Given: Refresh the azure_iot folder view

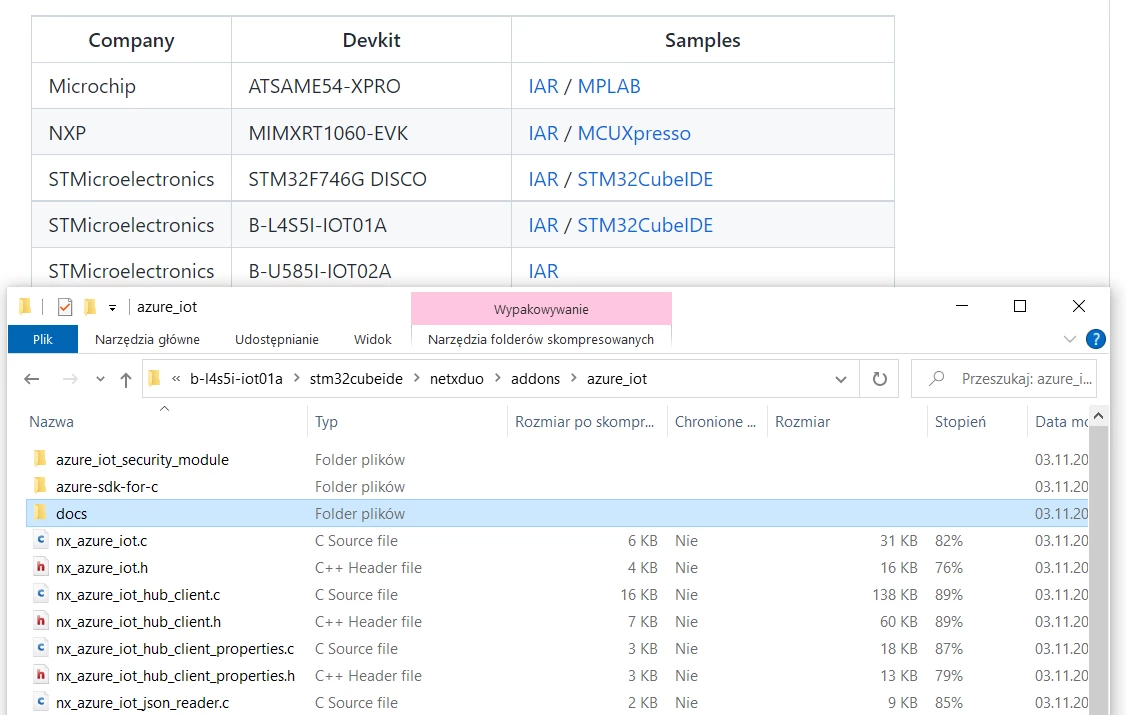Looking at the screenshot, I should click(880, 379).
